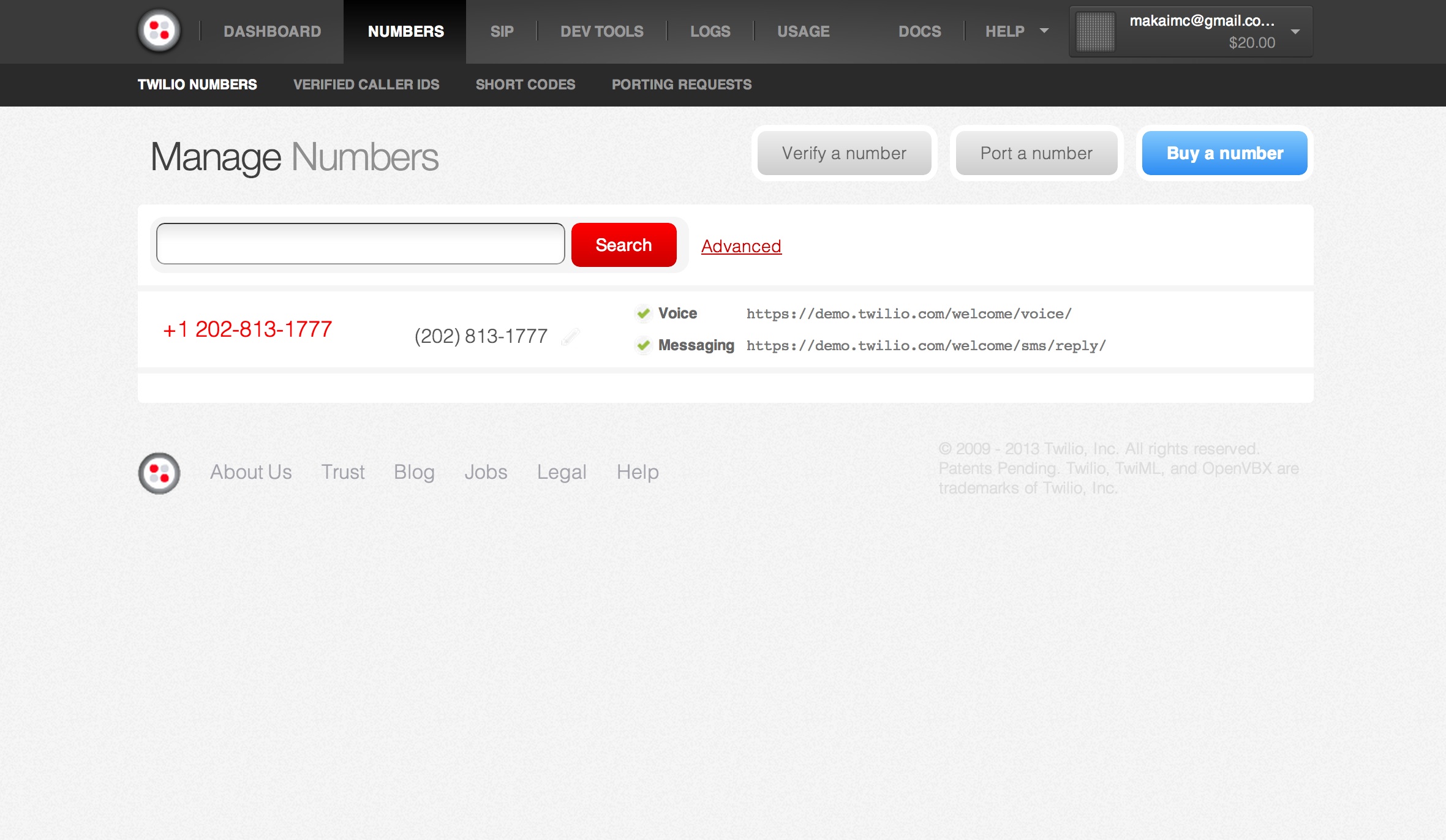Open the Docs link in the header
This screenshot has height=840, width=1446.
point(920,31)
